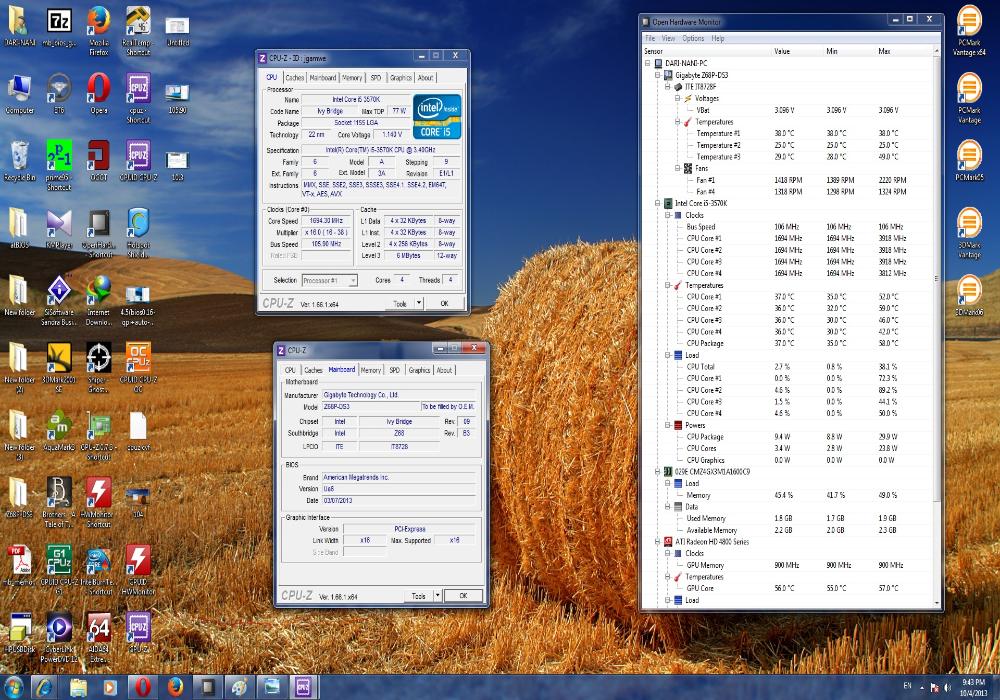Select About tab in top CPU-Z window
Viewport: 1000px width, 700px height.
click(x=425, y=78)
